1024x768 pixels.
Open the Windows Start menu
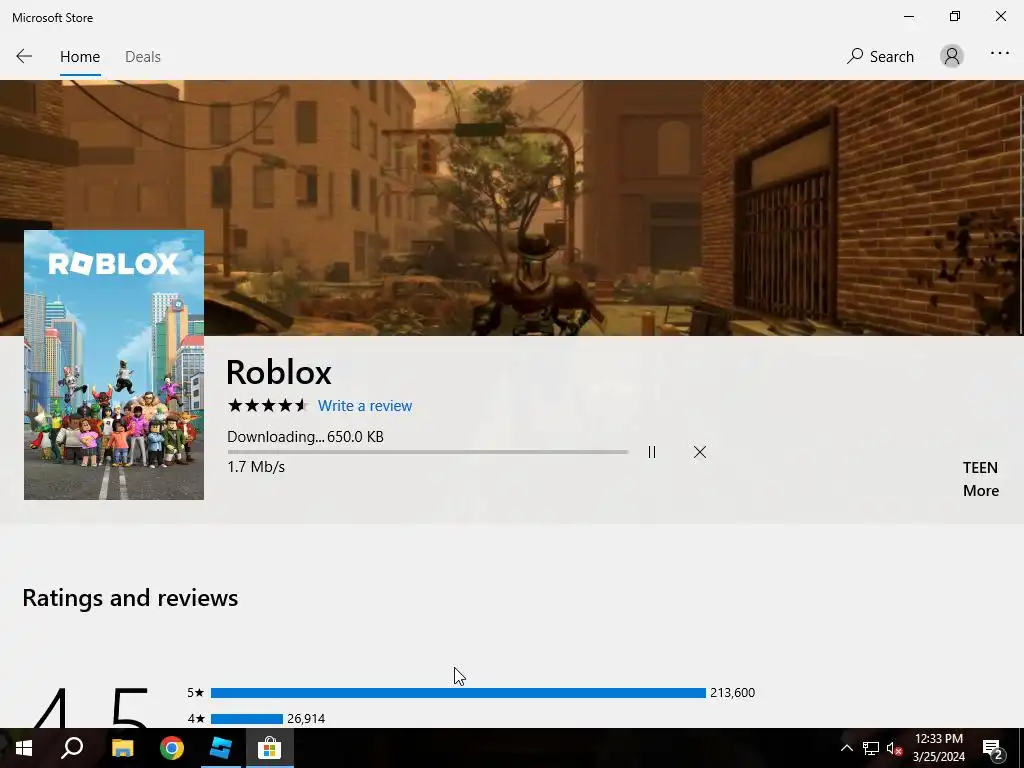[x=24, y=748]
